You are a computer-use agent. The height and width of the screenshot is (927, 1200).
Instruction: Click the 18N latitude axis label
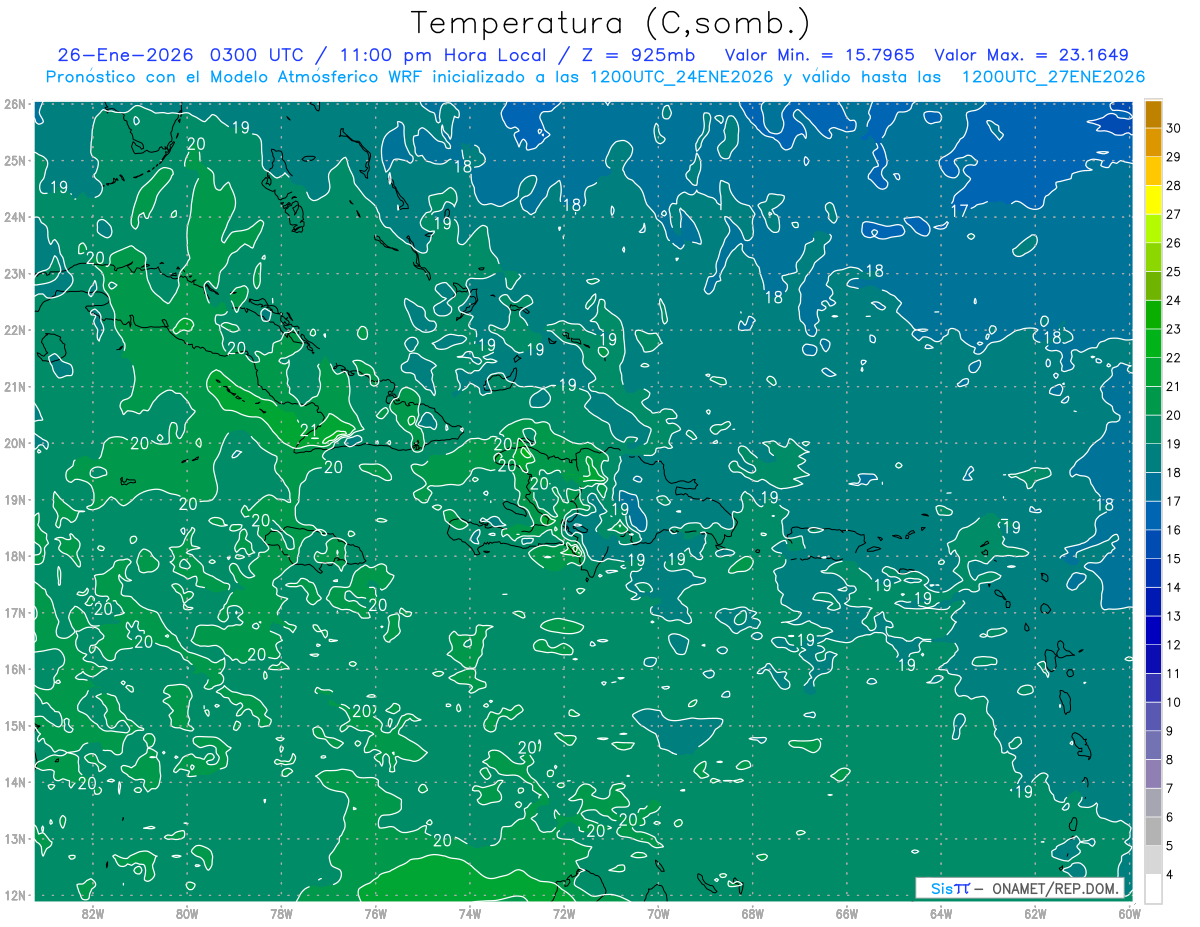14,556
